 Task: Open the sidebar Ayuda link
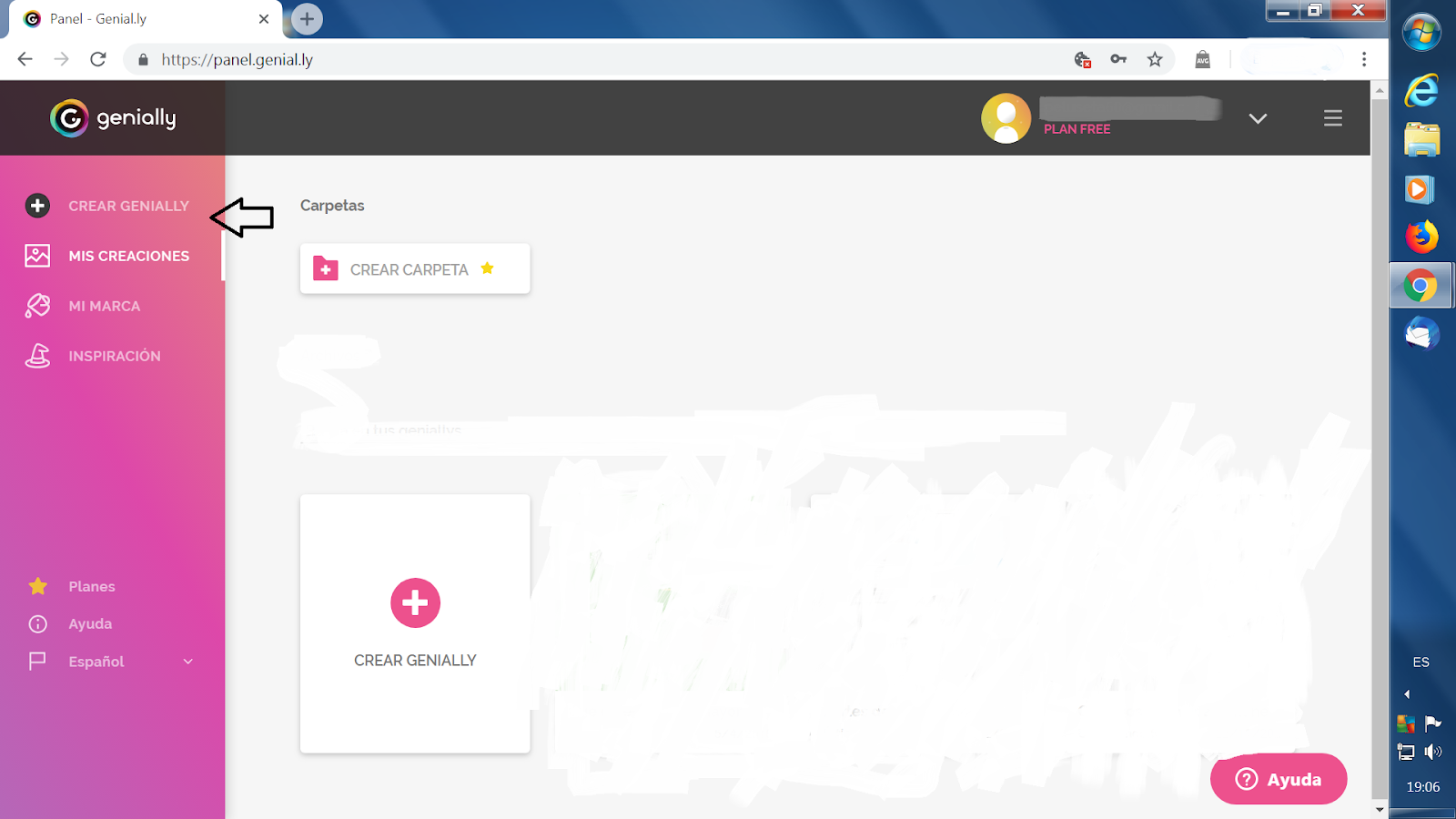[90, 624]
